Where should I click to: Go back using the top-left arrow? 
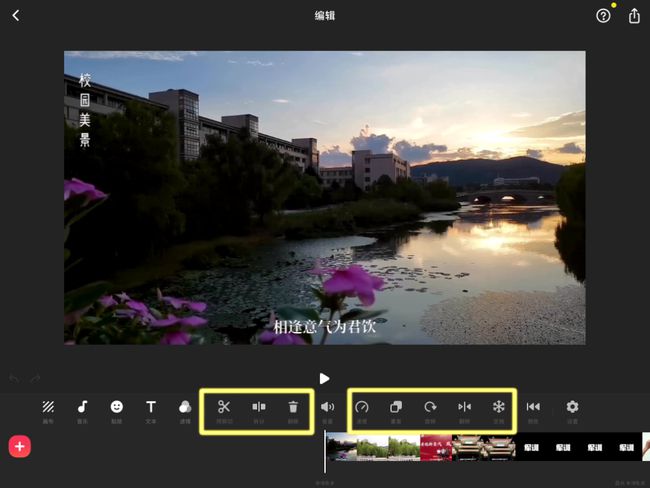(x=16, y=16)
